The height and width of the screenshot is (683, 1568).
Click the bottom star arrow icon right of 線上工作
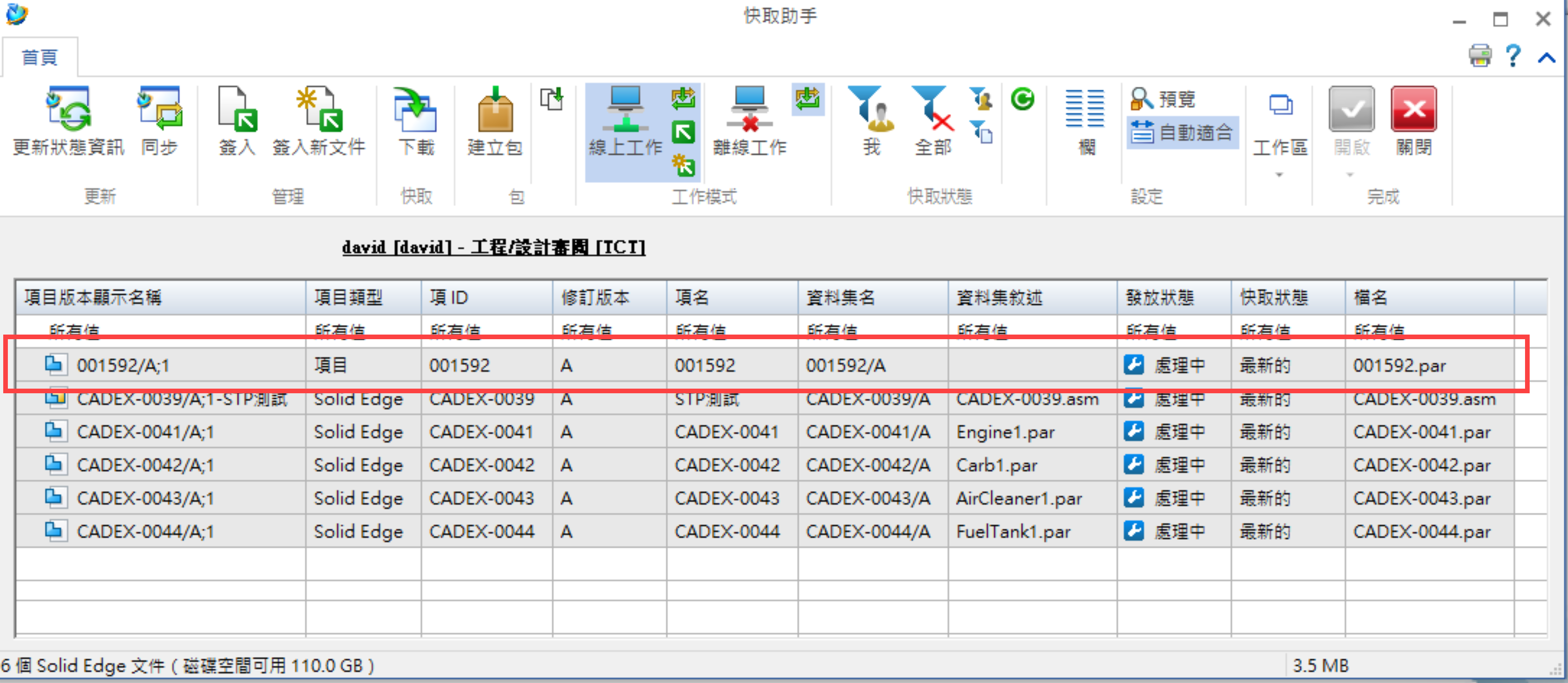[x=684, y=165]
